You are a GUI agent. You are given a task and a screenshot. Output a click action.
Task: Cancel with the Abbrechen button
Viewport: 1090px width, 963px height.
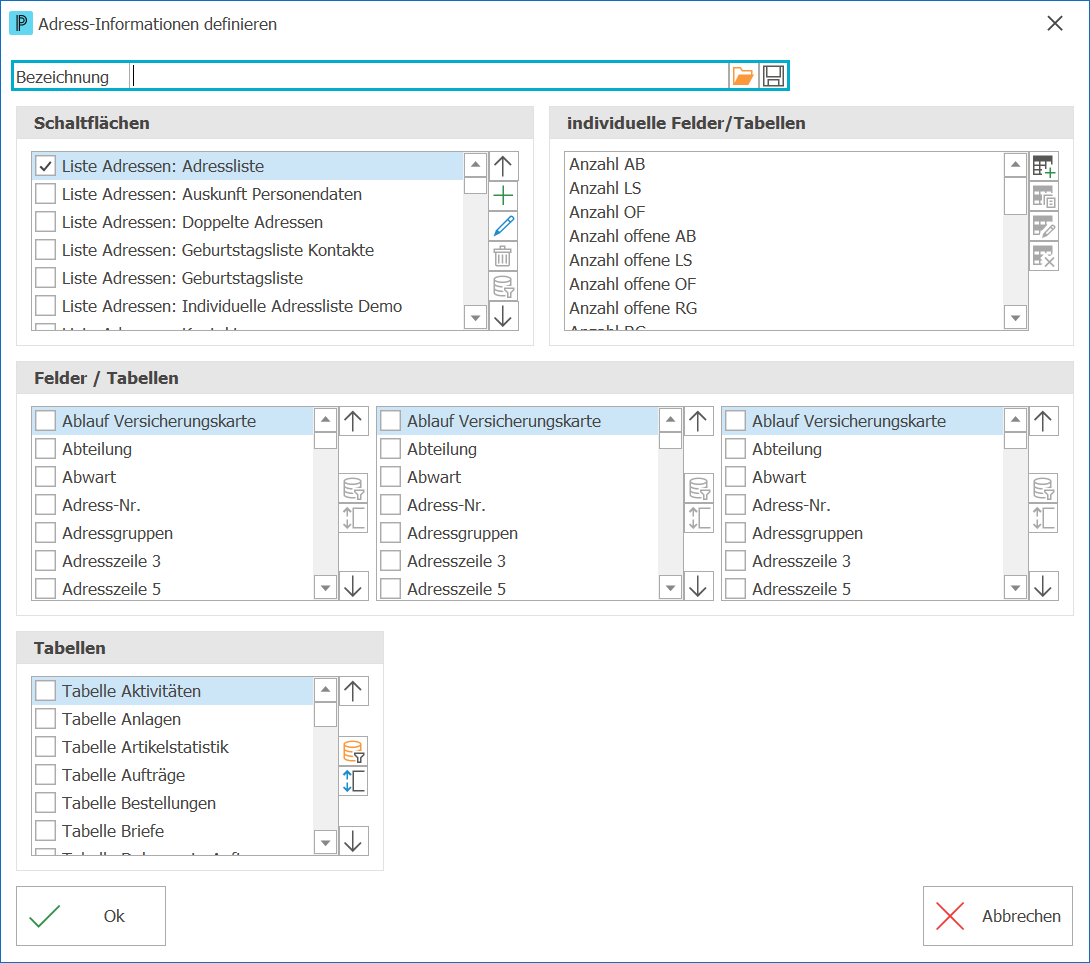pyautogui.click(x=998, y=916)
